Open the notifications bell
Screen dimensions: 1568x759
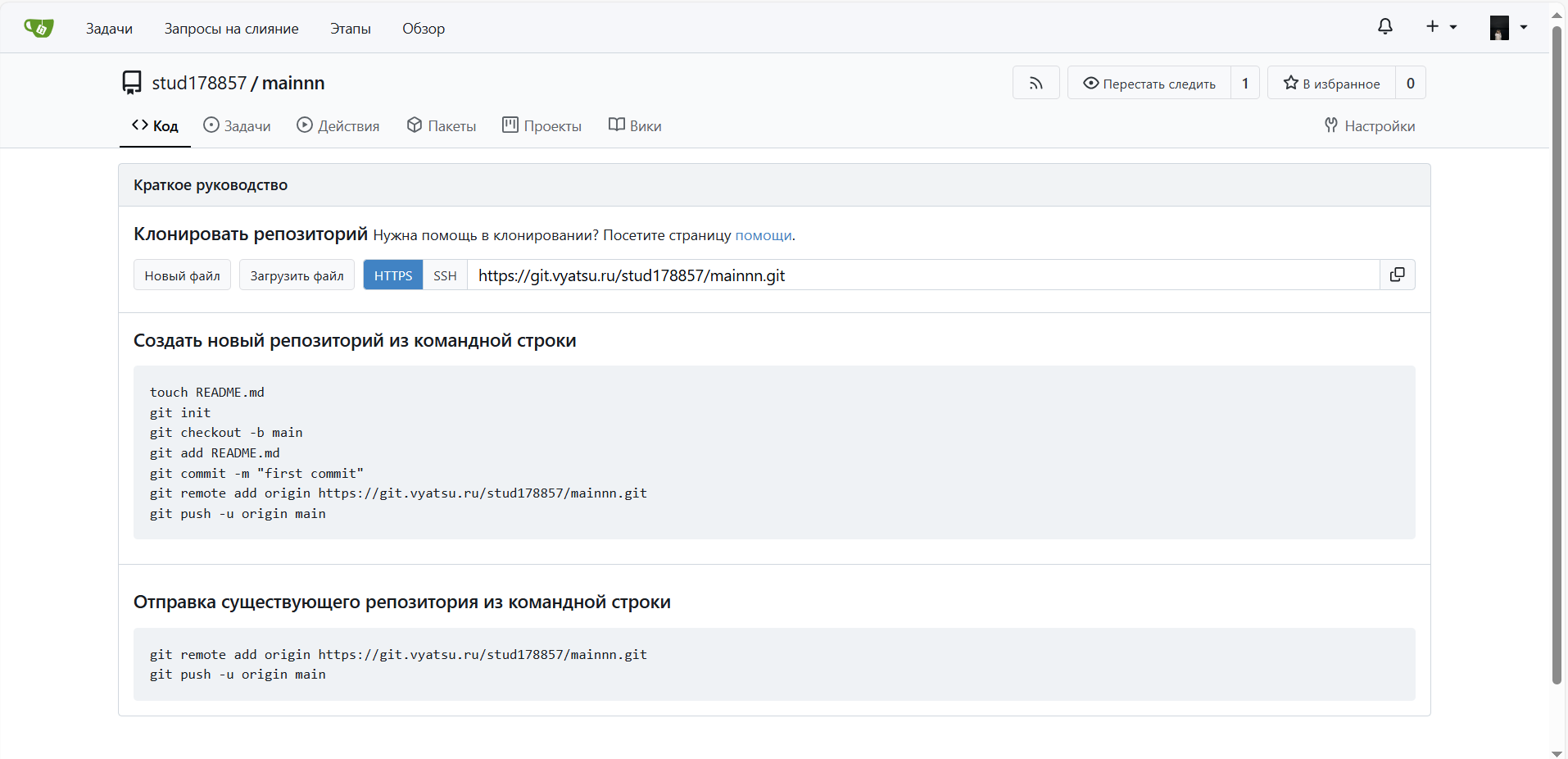pos(1384,27)
